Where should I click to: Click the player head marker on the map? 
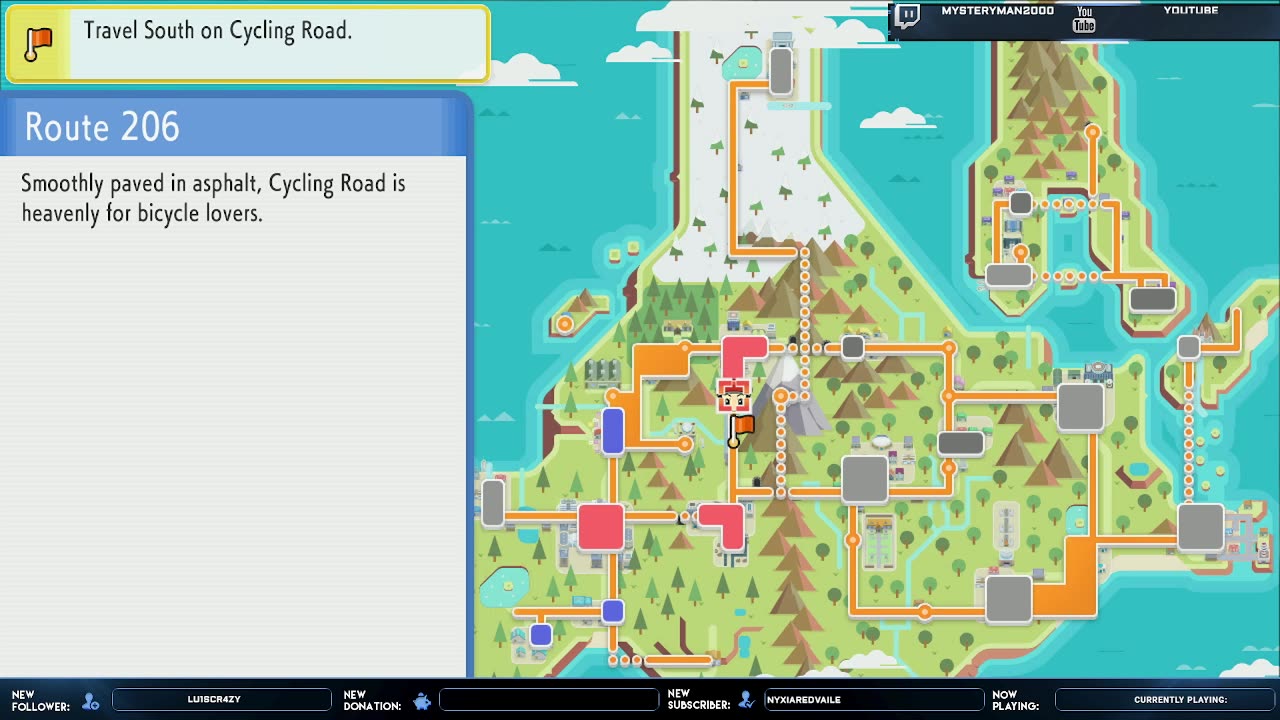(734, 397)
